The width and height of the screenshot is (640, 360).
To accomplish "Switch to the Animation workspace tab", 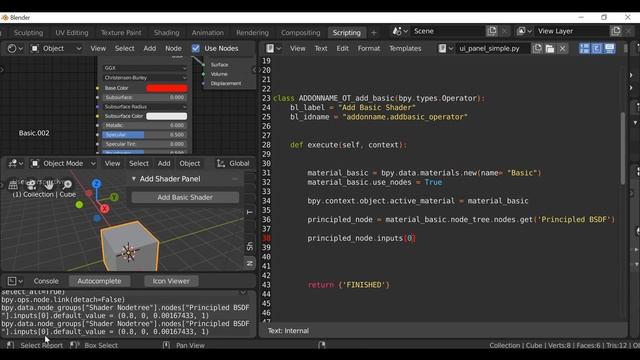I will 208,32.
